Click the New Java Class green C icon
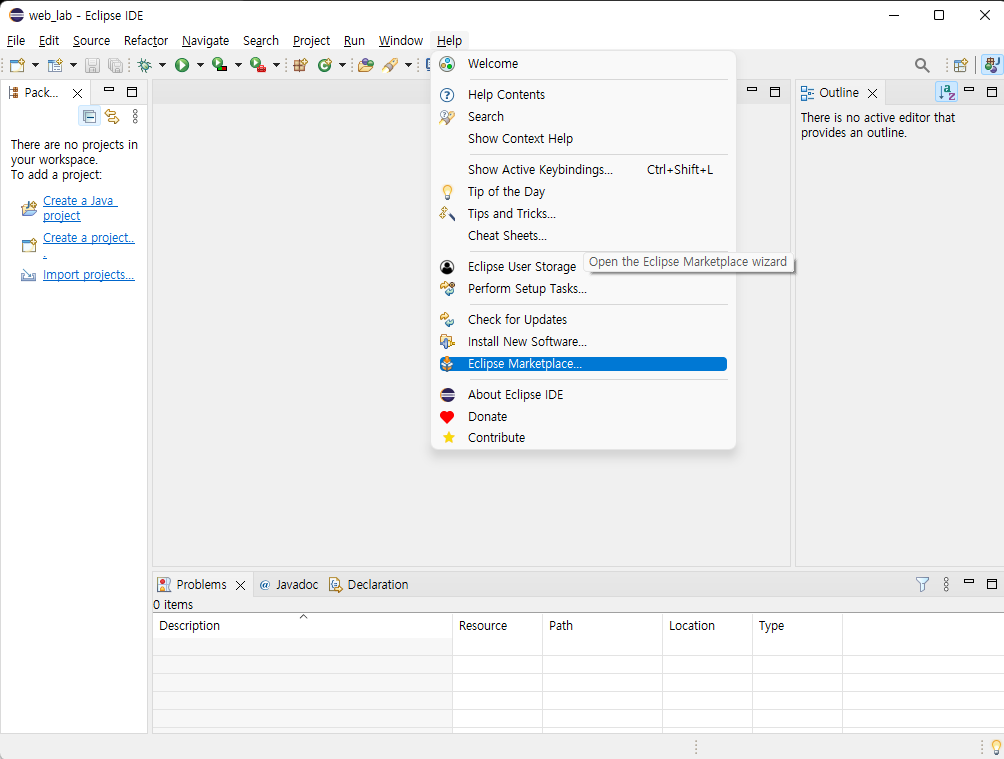The image size is (1004, 759). (x=325, y=65)
